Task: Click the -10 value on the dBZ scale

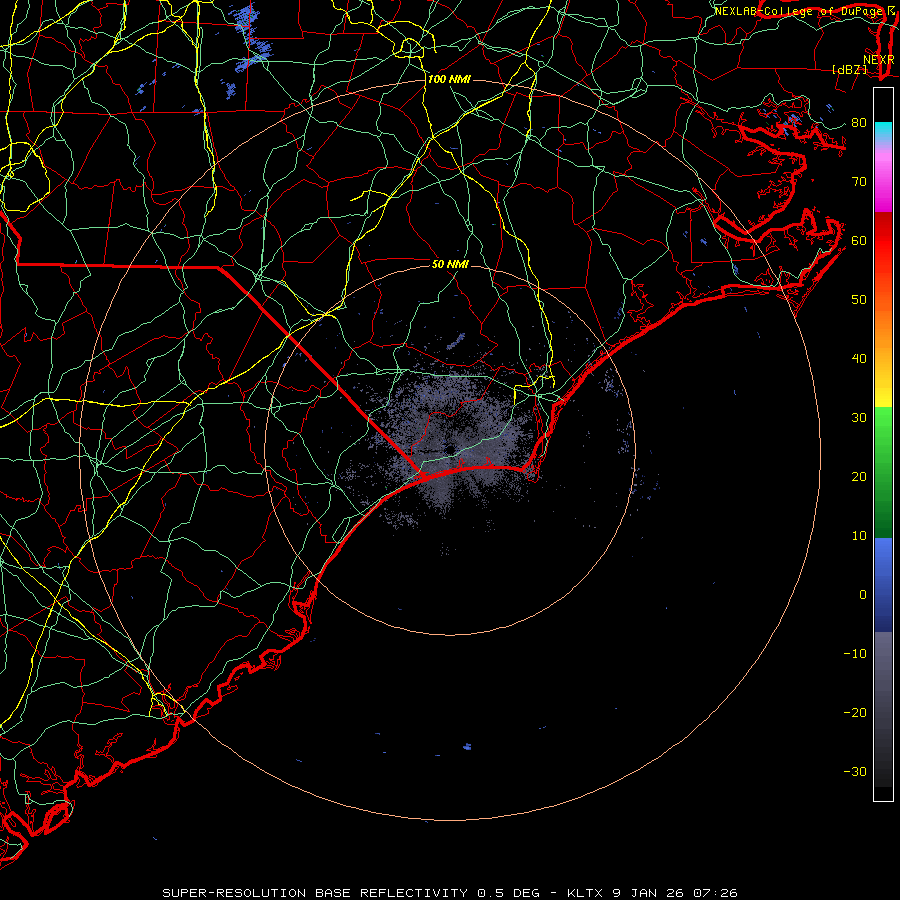Action: (x=855, y=653)
